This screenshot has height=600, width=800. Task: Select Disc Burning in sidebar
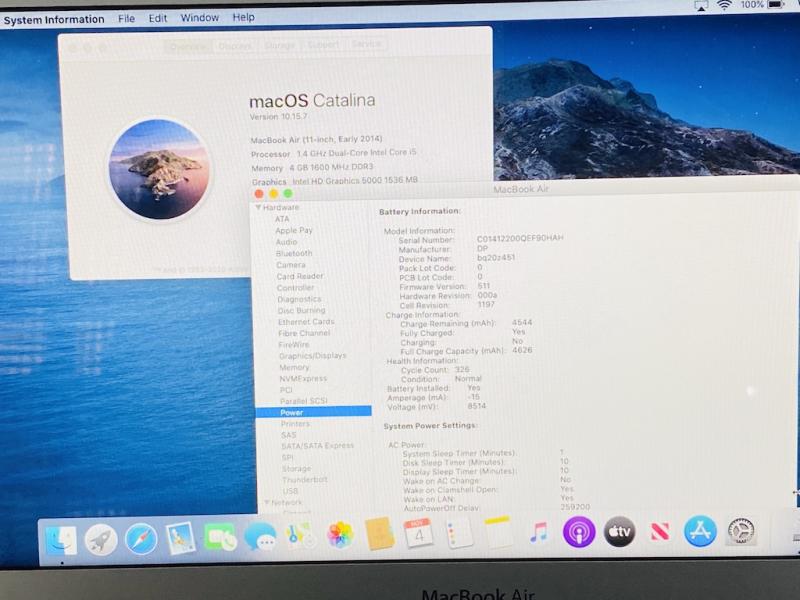pos(301,310)
